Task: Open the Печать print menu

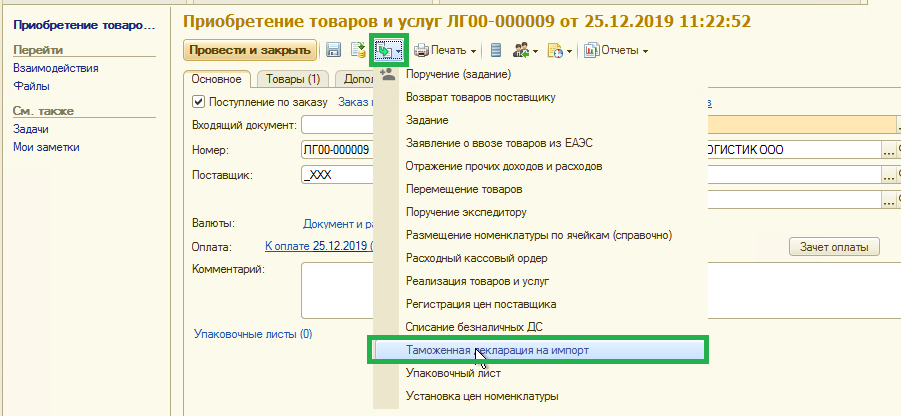Action: coord(444,50)
